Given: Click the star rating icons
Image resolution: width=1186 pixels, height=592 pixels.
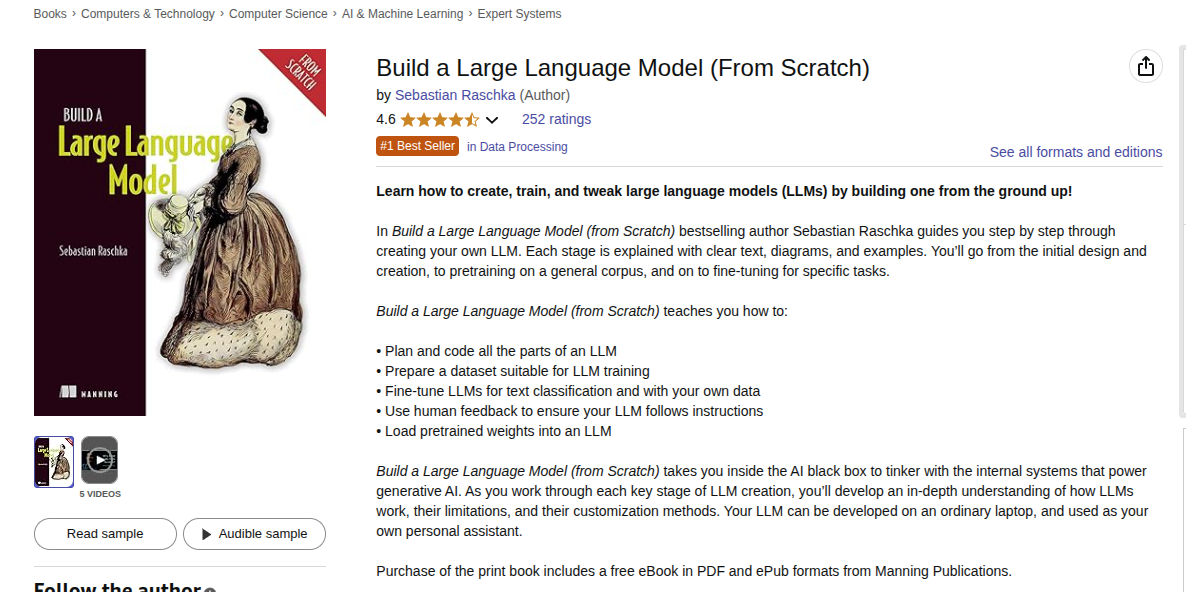Looking at the screenshot, I should [x=439, y=119].
